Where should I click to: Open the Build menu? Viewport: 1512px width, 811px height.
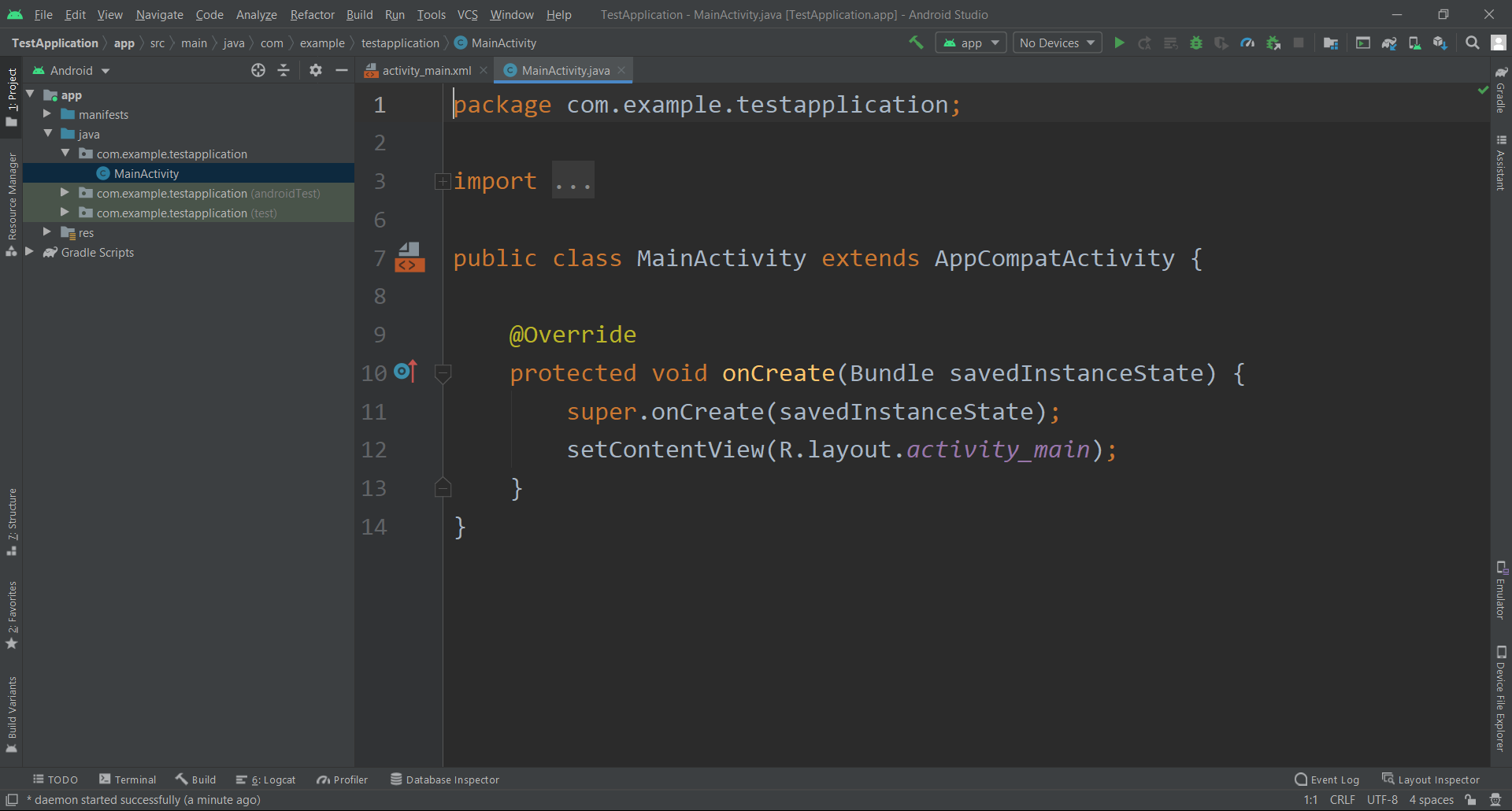click(359, 14)
